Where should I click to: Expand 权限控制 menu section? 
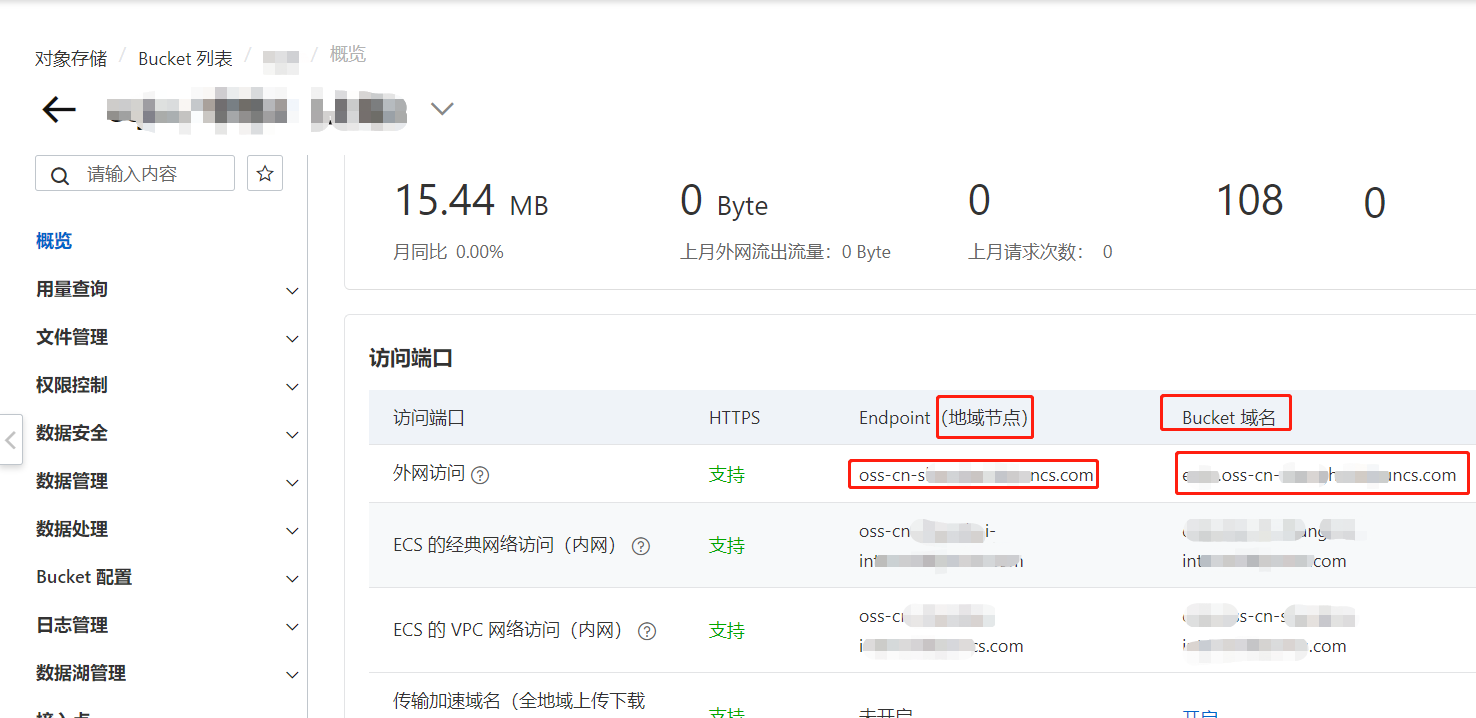point(168,386)
